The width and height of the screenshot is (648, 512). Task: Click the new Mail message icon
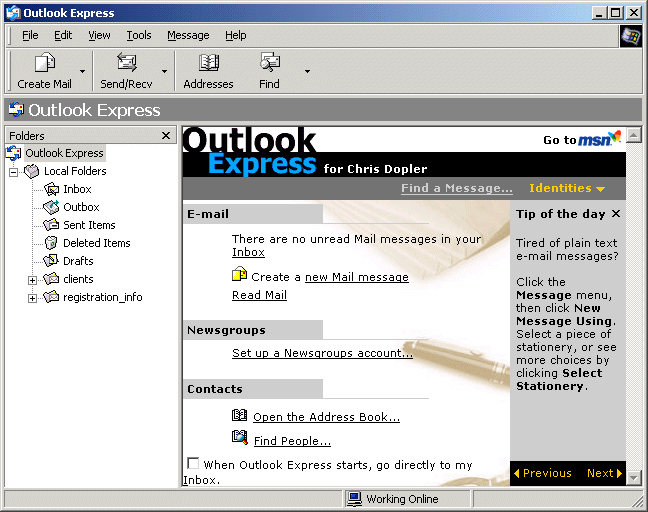pos(239,275)
